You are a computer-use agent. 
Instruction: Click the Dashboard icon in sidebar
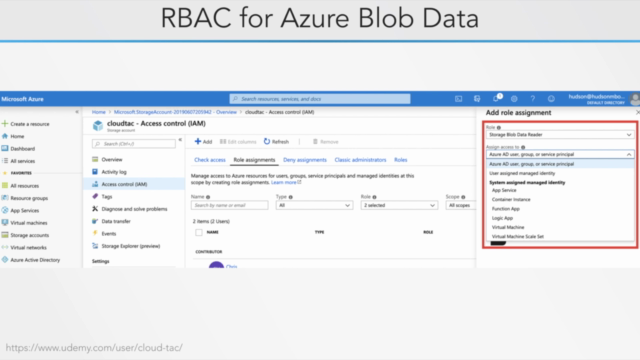[5, 148]
